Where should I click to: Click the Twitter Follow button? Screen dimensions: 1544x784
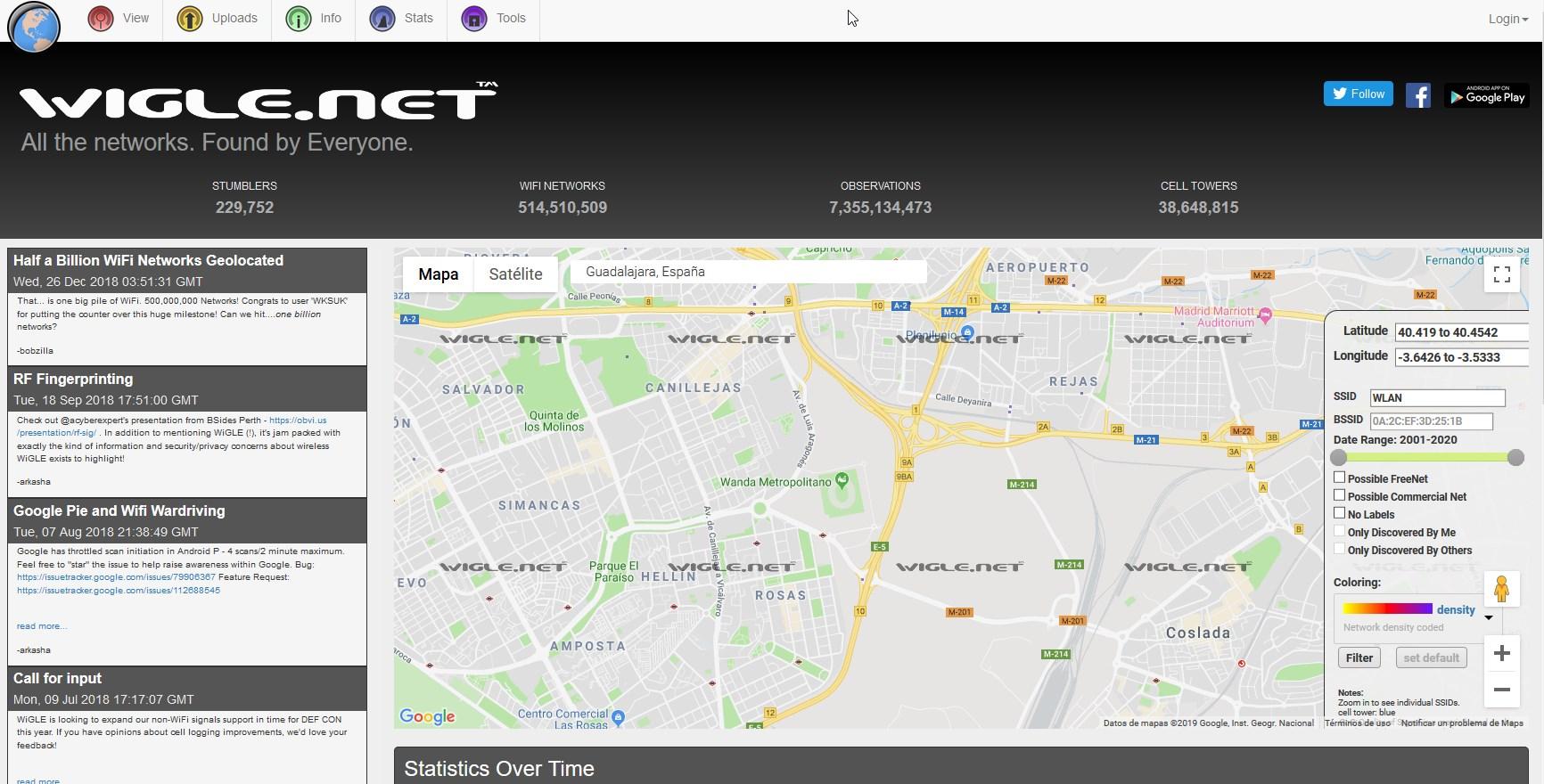tap(1358, 94)
